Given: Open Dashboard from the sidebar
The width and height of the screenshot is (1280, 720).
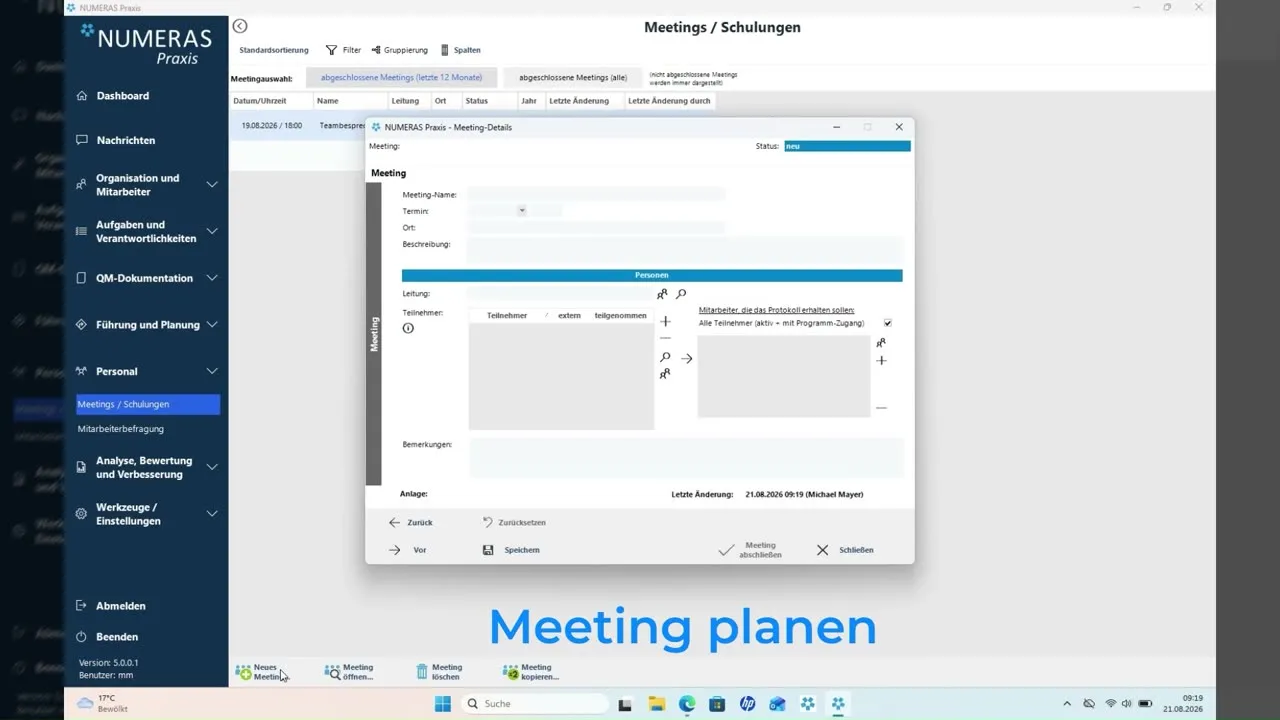Looking at the screenshot, I should click(122, 96).
